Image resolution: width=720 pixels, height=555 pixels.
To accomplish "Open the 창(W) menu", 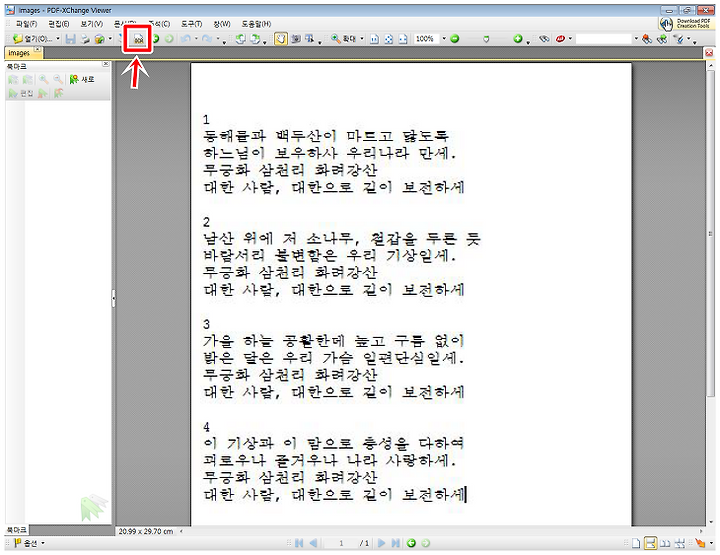I will click(222, 24).
